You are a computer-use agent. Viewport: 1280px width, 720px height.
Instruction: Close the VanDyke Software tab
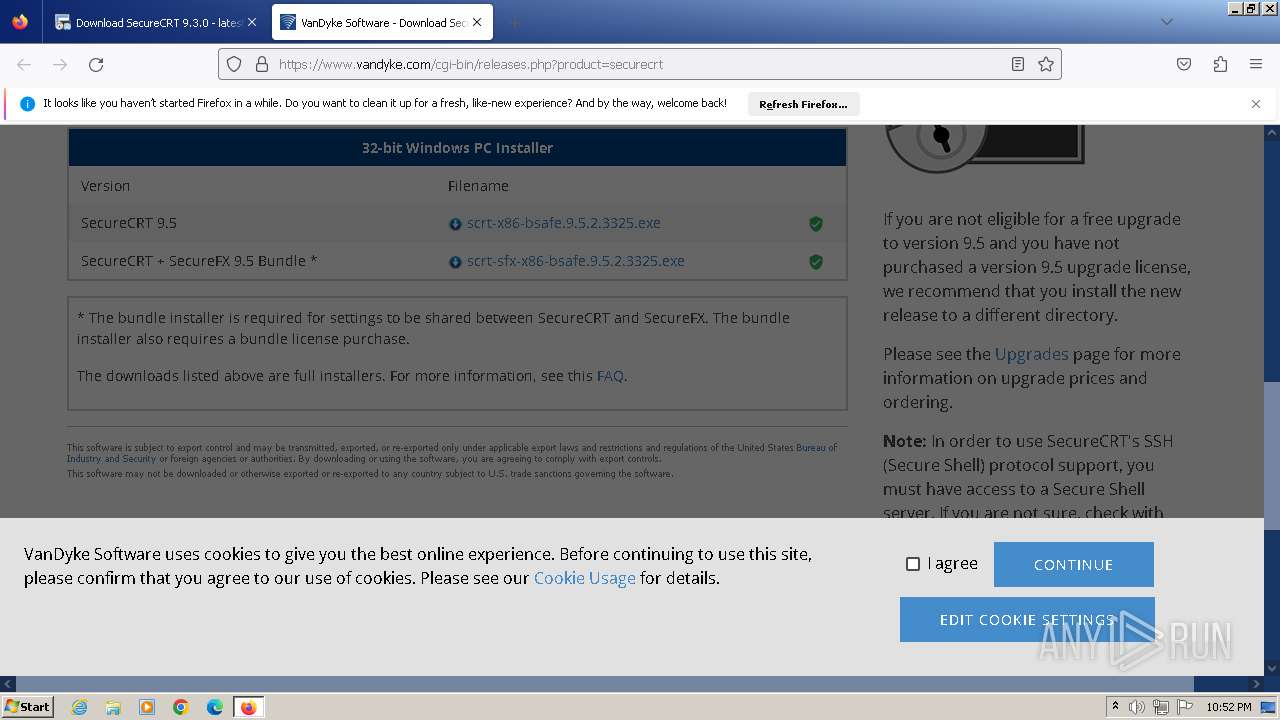point(477,22)
